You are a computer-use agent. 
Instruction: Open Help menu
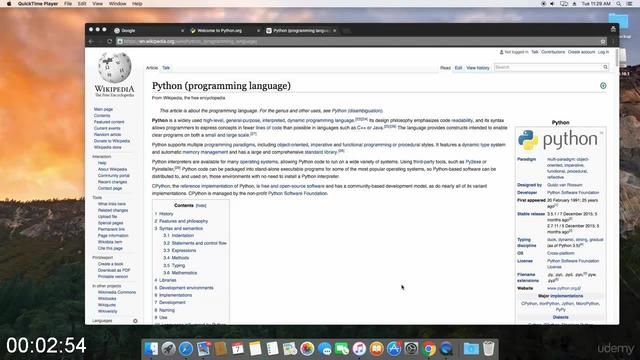click(137, 4)
